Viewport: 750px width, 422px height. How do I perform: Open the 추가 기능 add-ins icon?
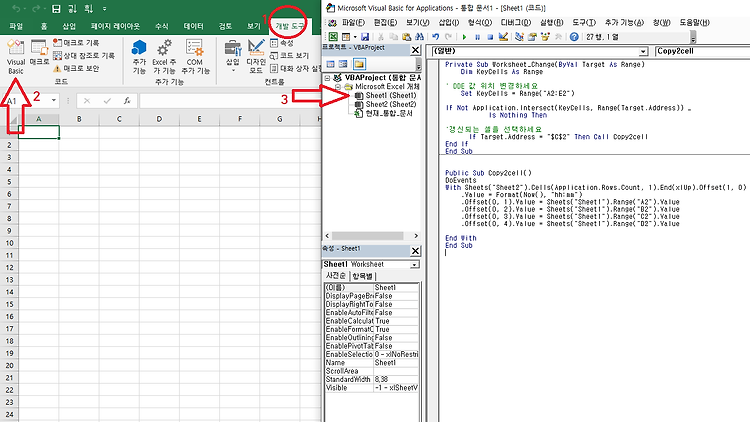pyautogui.click(x=139, y=57)
